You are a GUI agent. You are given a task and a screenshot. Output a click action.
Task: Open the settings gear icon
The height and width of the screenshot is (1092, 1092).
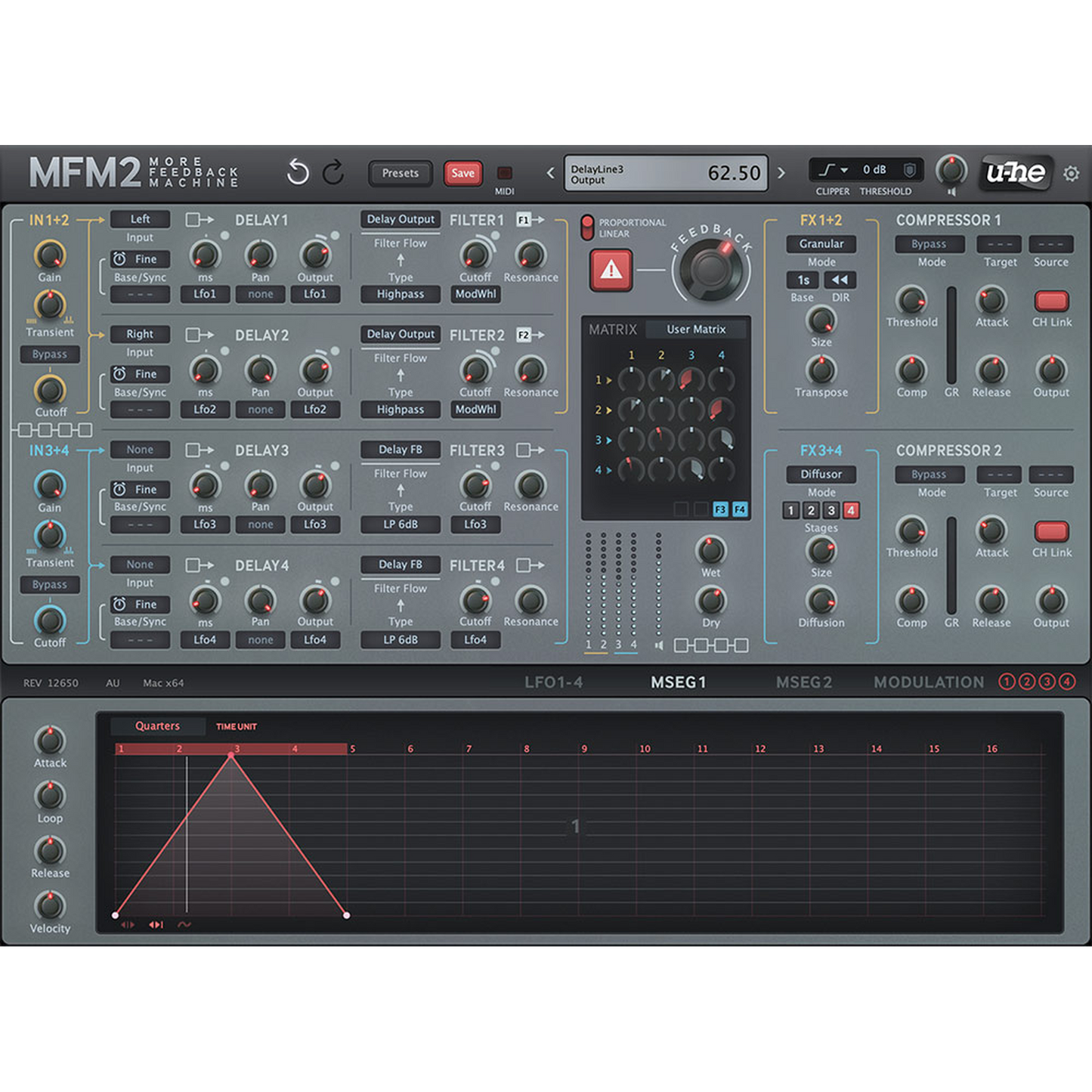click(1071, 174)
